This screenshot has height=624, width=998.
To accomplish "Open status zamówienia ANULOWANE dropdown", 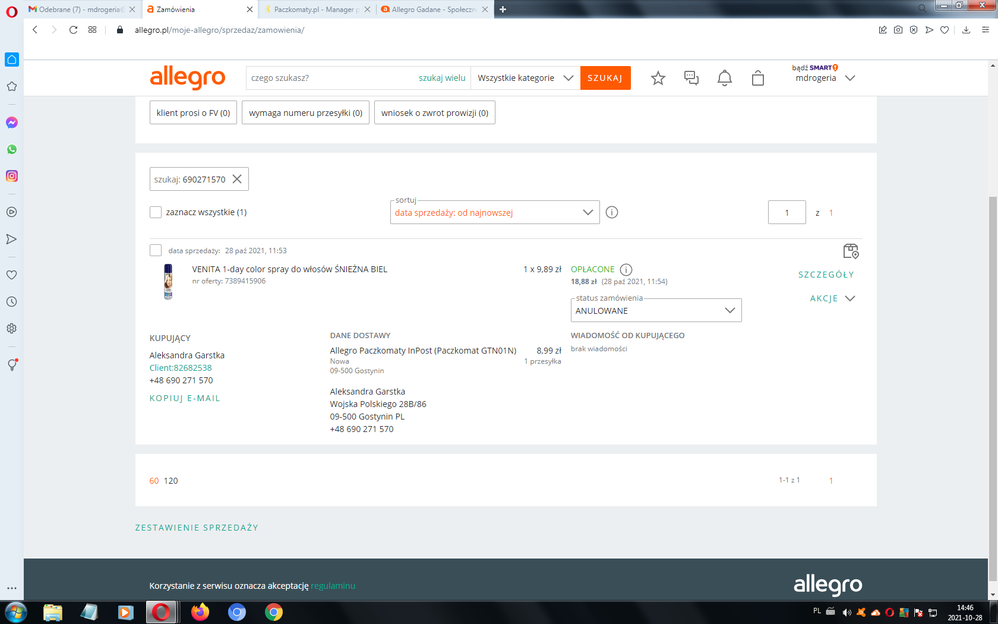I will 656,310.
